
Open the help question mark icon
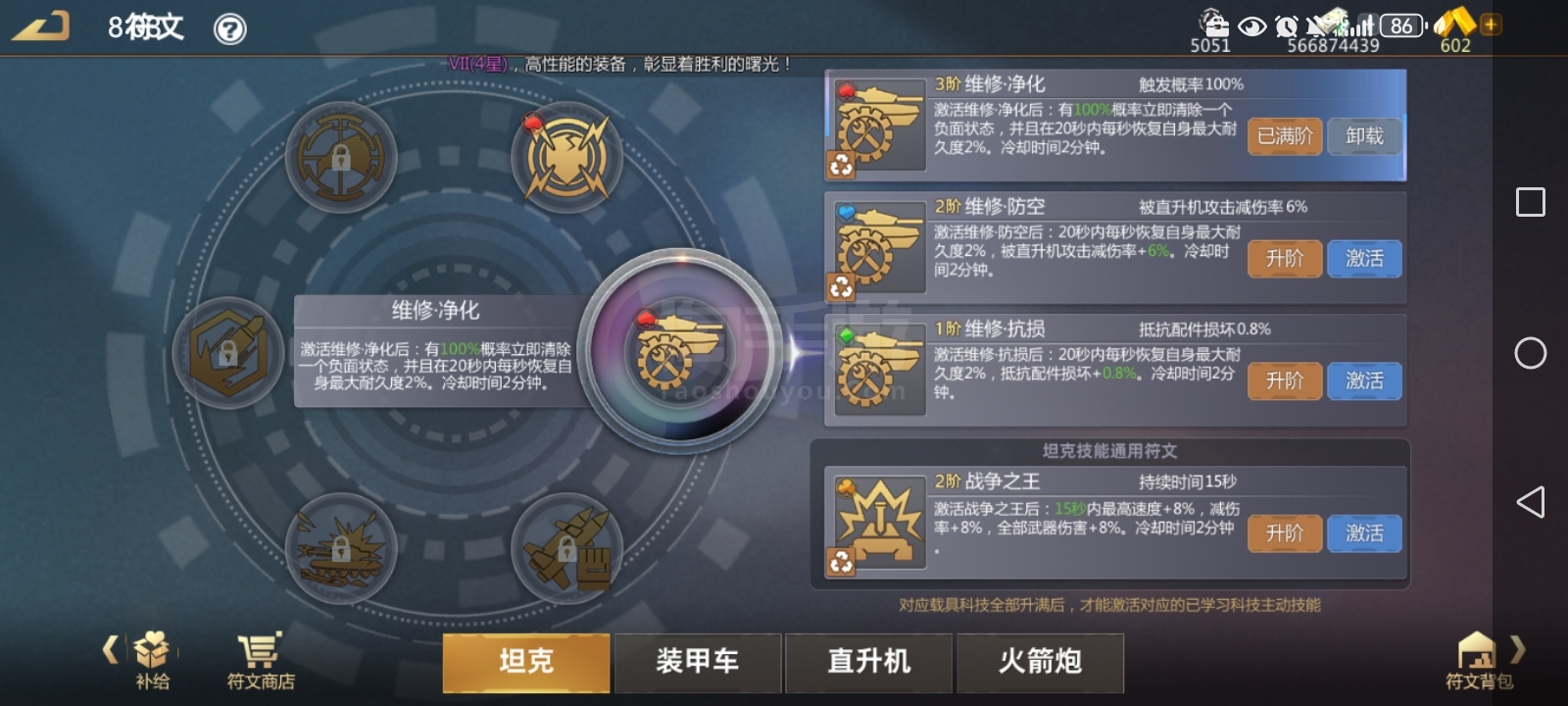coord(230,29)
